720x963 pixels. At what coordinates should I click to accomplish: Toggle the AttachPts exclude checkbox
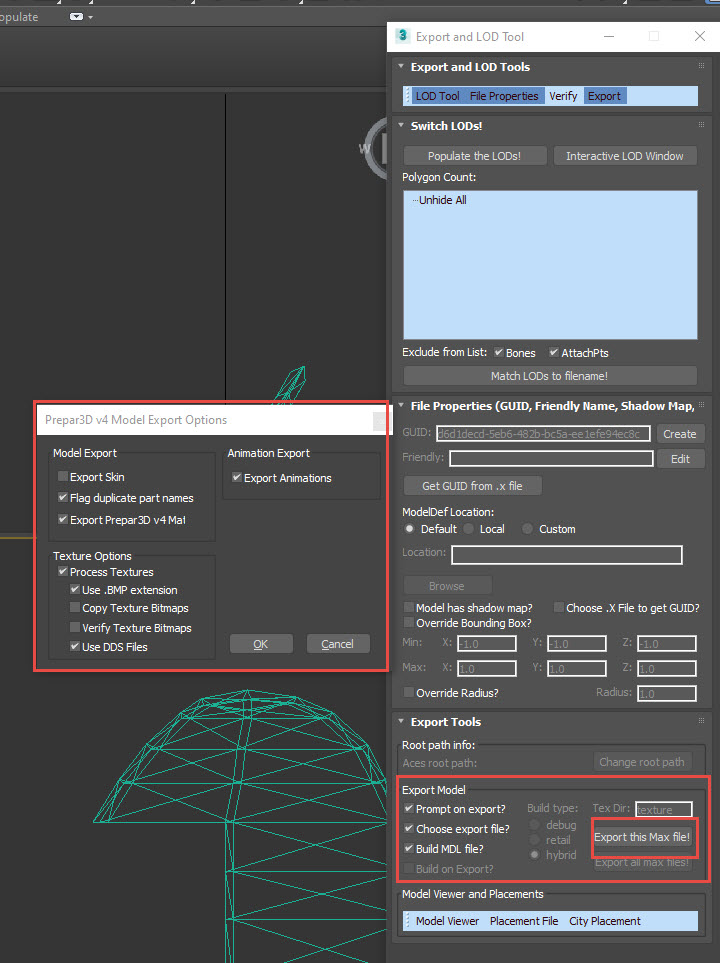point(554,353)
